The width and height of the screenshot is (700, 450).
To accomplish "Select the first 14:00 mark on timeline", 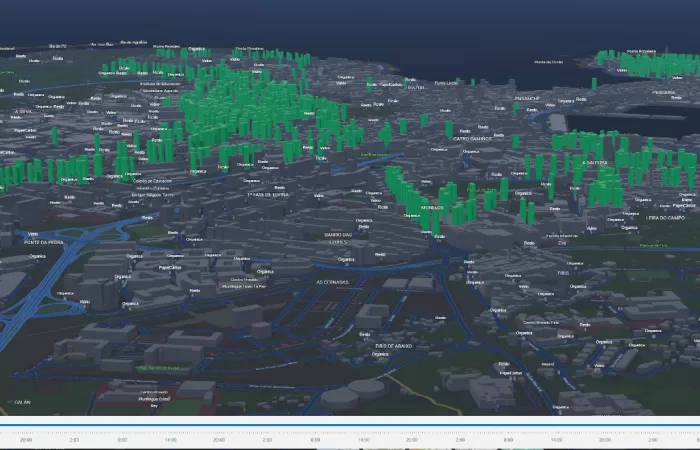I will point(170,439).
